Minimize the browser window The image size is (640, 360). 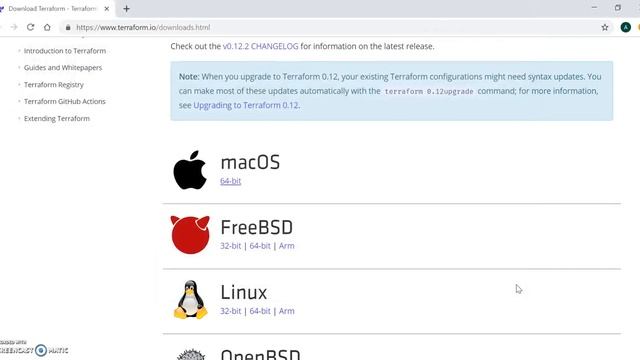594,8
